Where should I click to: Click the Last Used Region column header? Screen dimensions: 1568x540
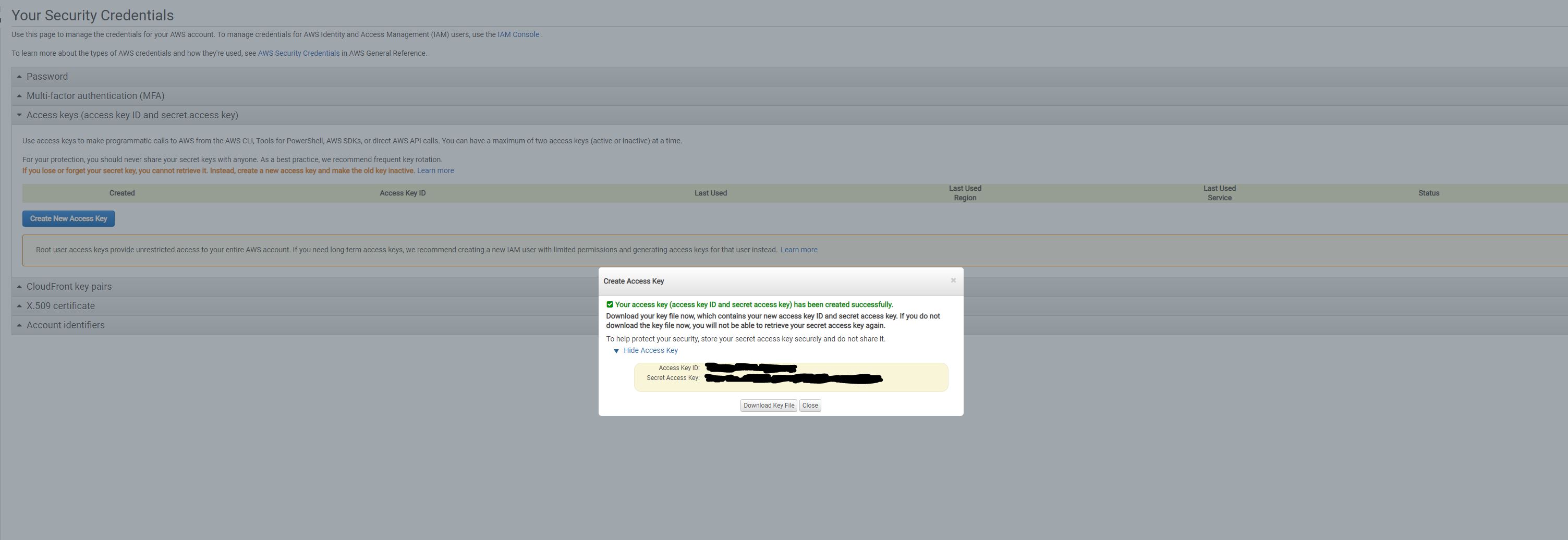pyautogui.click(x=965, y=193)
